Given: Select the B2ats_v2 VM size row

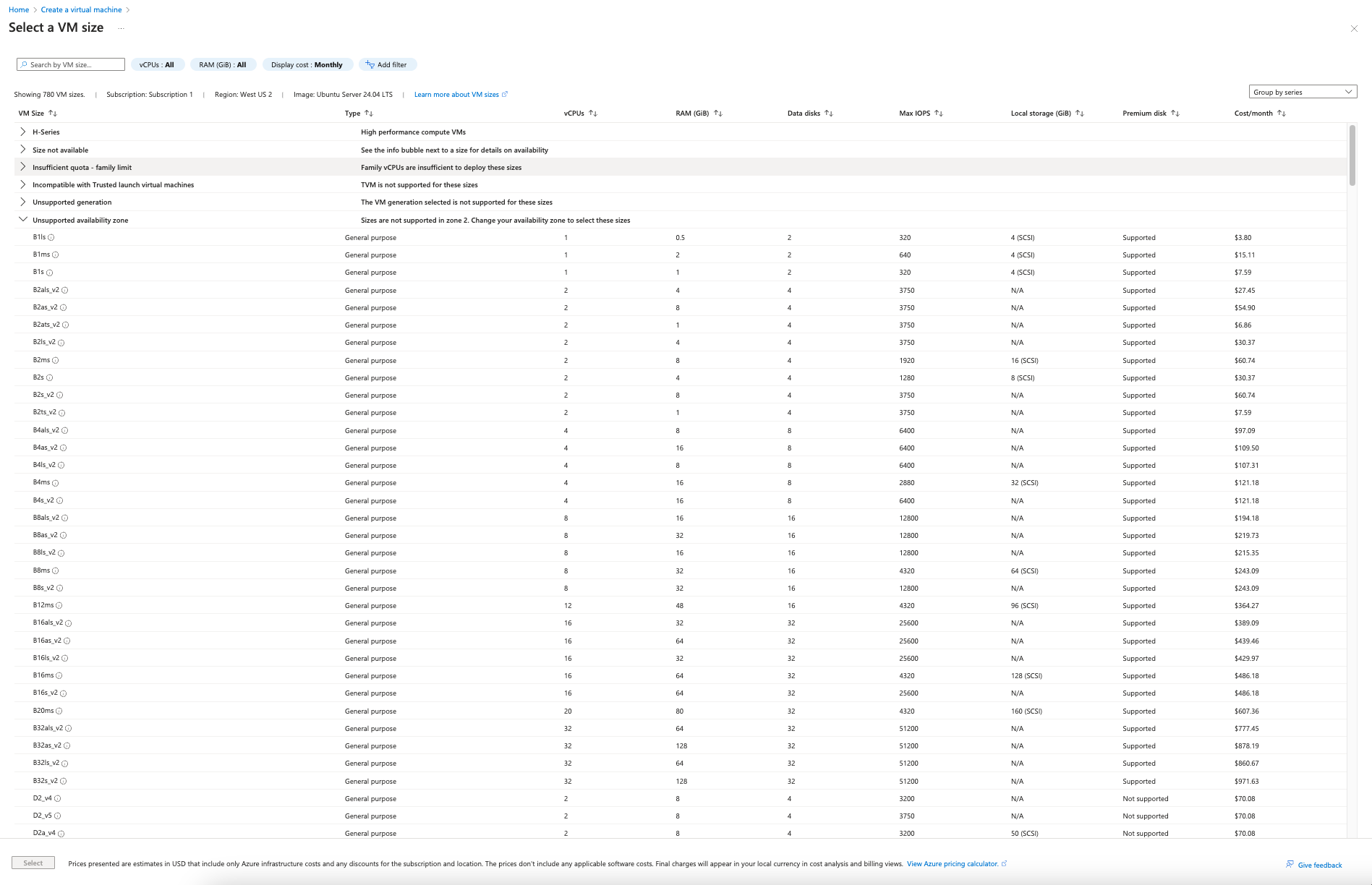Looking at the screenshot, I should (680, 325).
